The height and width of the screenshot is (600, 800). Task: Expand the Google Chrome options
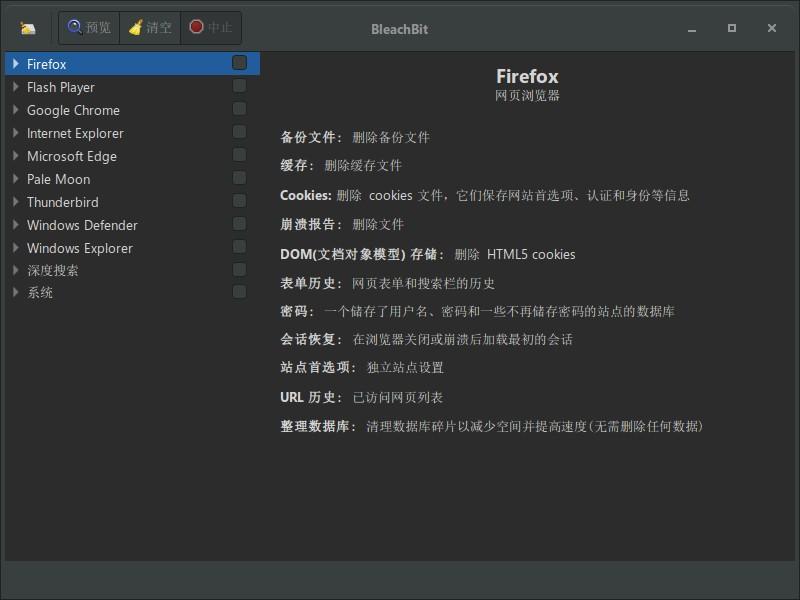pos(14,110)
